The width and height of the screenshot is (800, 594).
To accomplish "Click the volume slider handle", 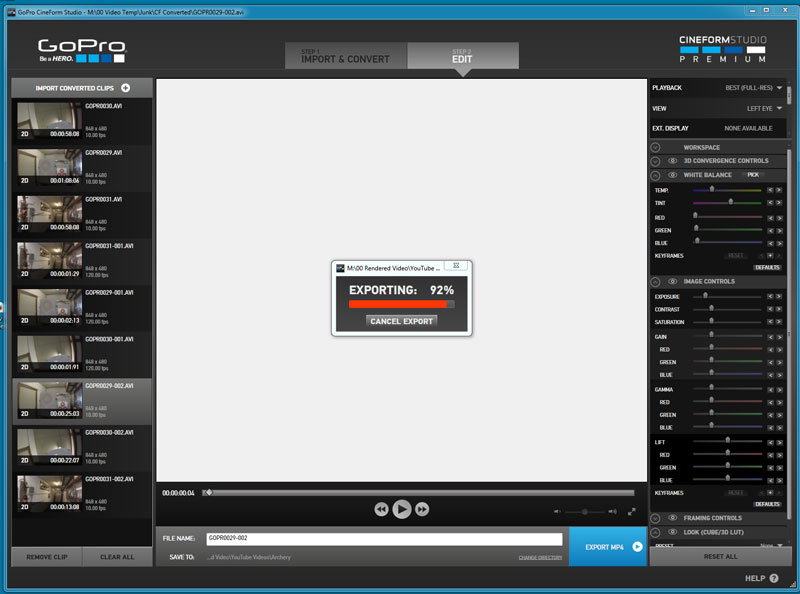I will (x=585, y=511).
